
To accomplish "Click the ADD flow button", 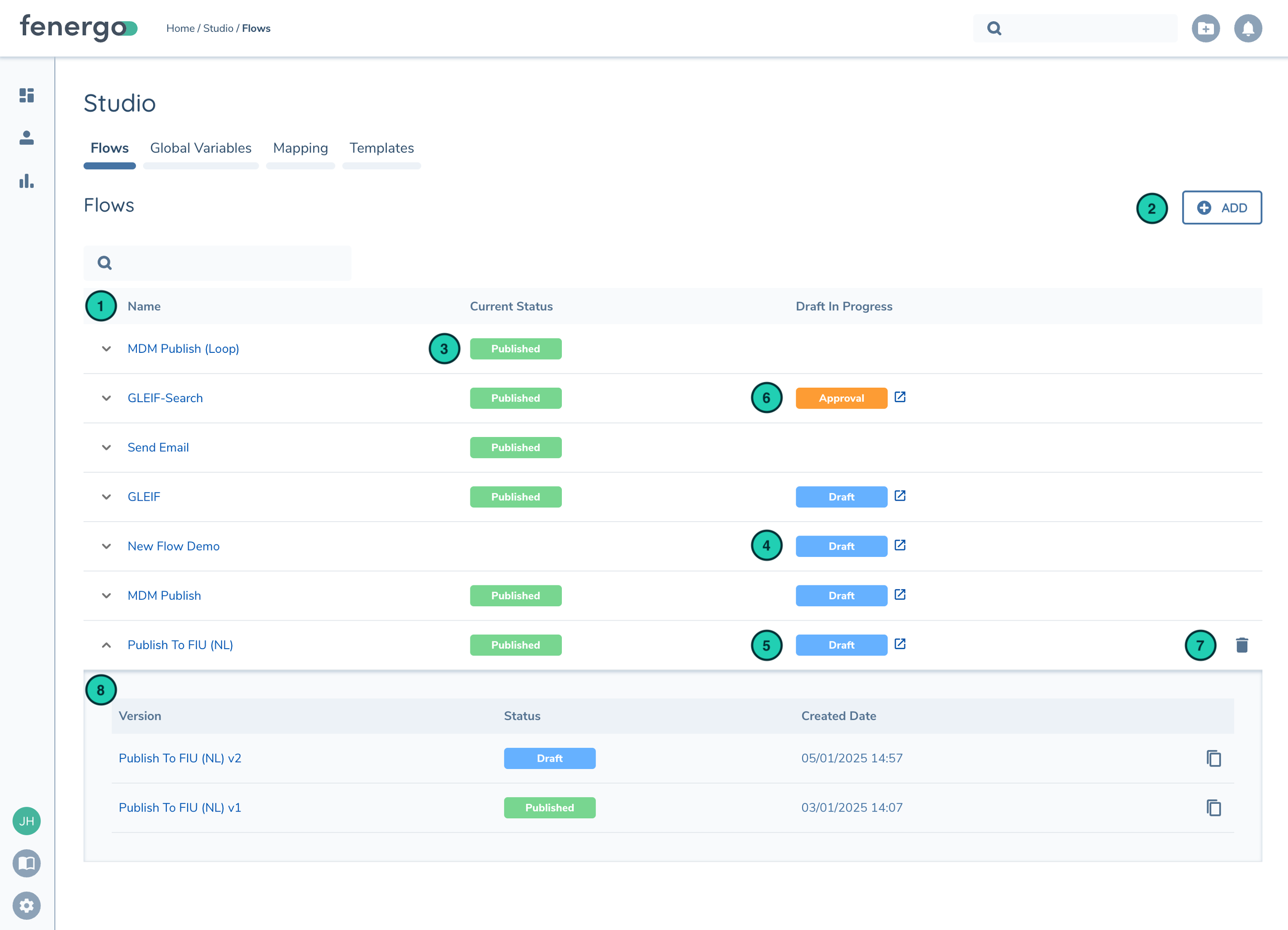I will tap(1222, 208).
